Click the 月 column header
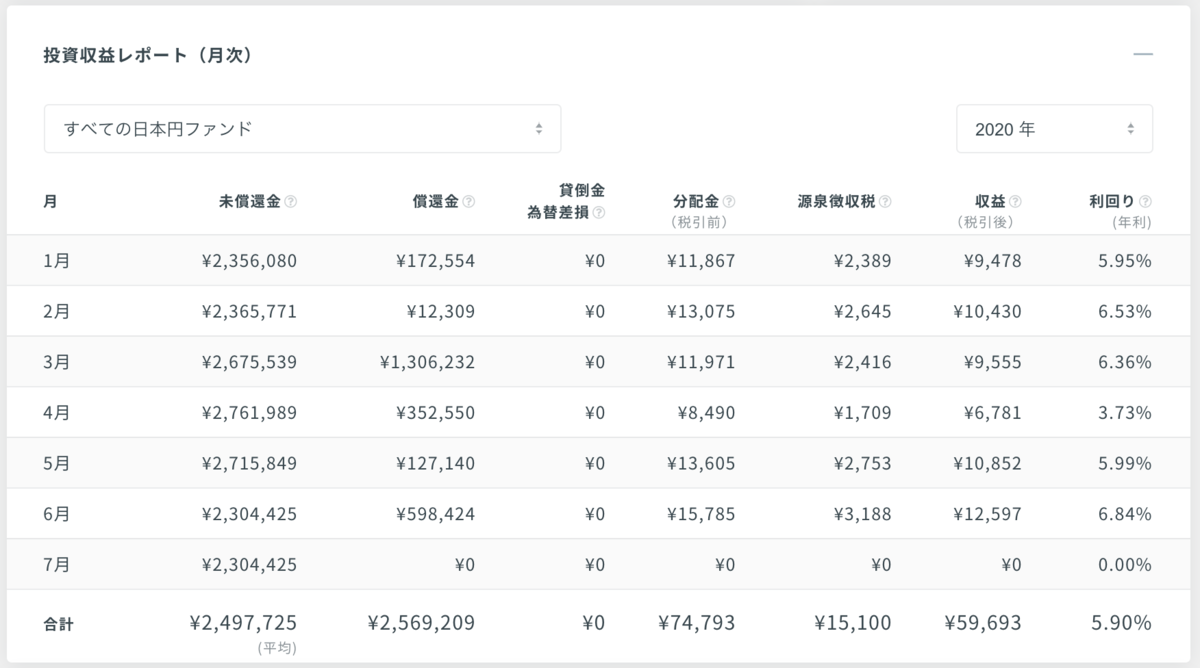Screen dimensions: 1200x668 click(x=50, y=201)
